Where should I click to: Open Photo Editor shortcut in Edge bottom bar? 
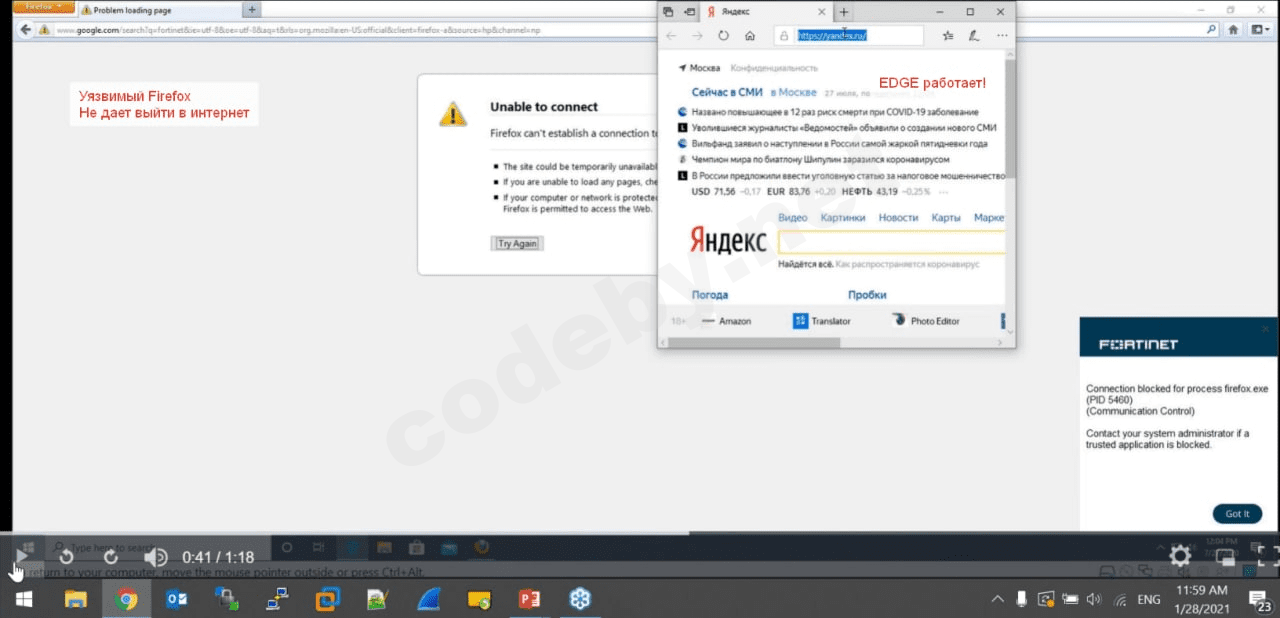(926, 321)
